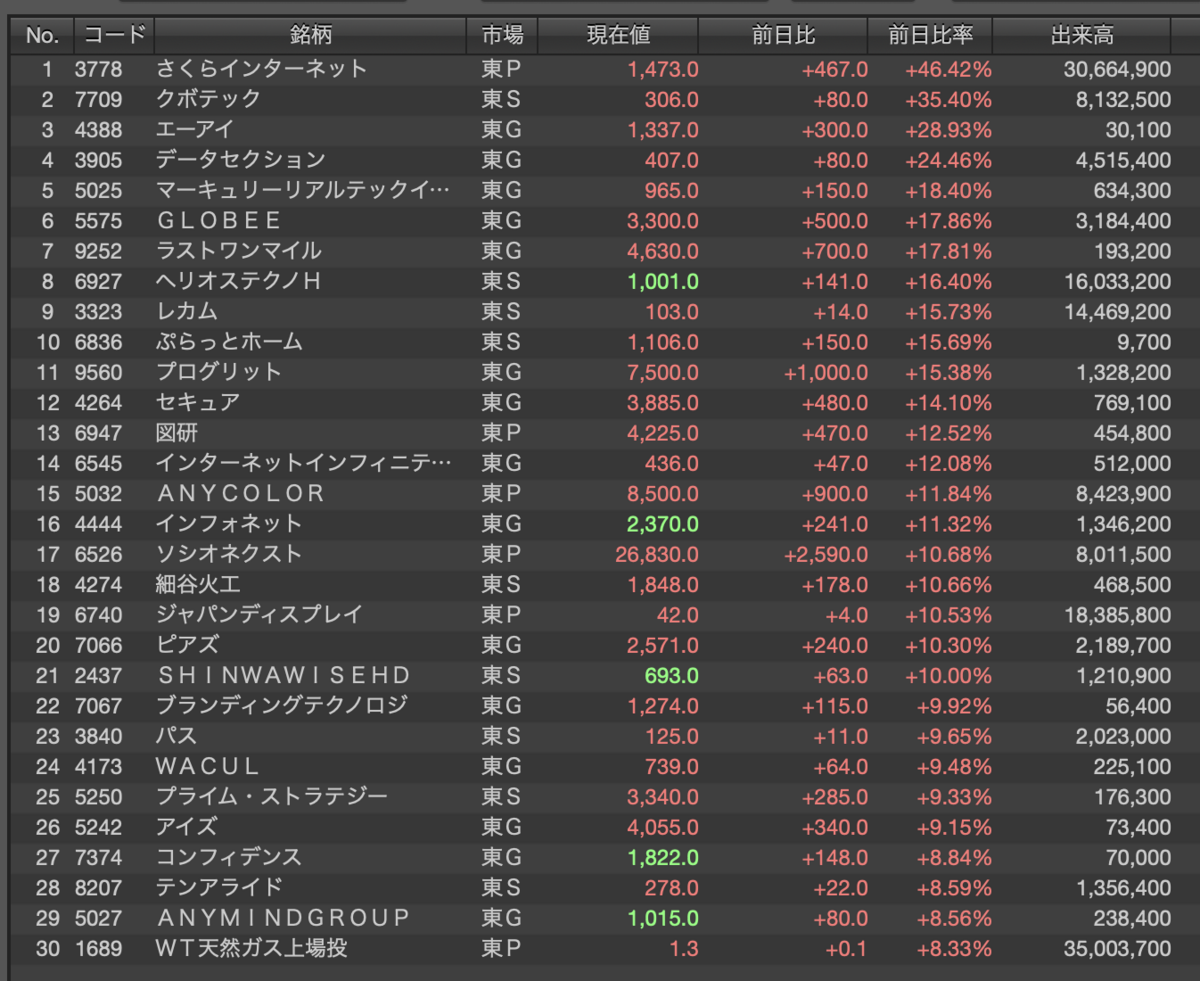Click the green price 2,370.0
Image resolution: width=1200 pixels, height=981 pixels.
click(x=663, y=524)
